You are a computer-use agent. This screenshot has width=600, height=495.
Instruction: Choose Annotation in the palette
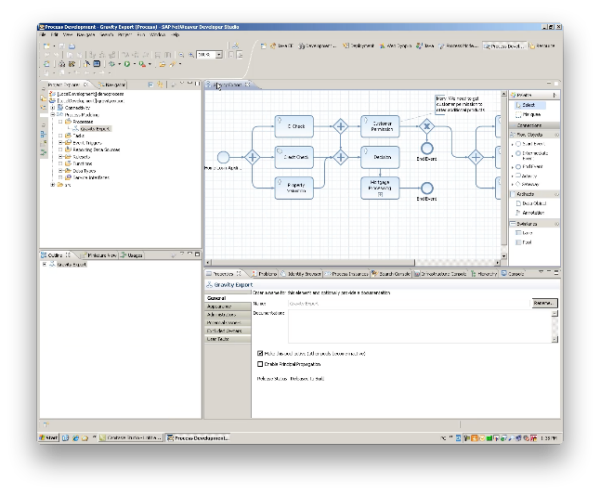pyautogui.click(x=530, y=213)
